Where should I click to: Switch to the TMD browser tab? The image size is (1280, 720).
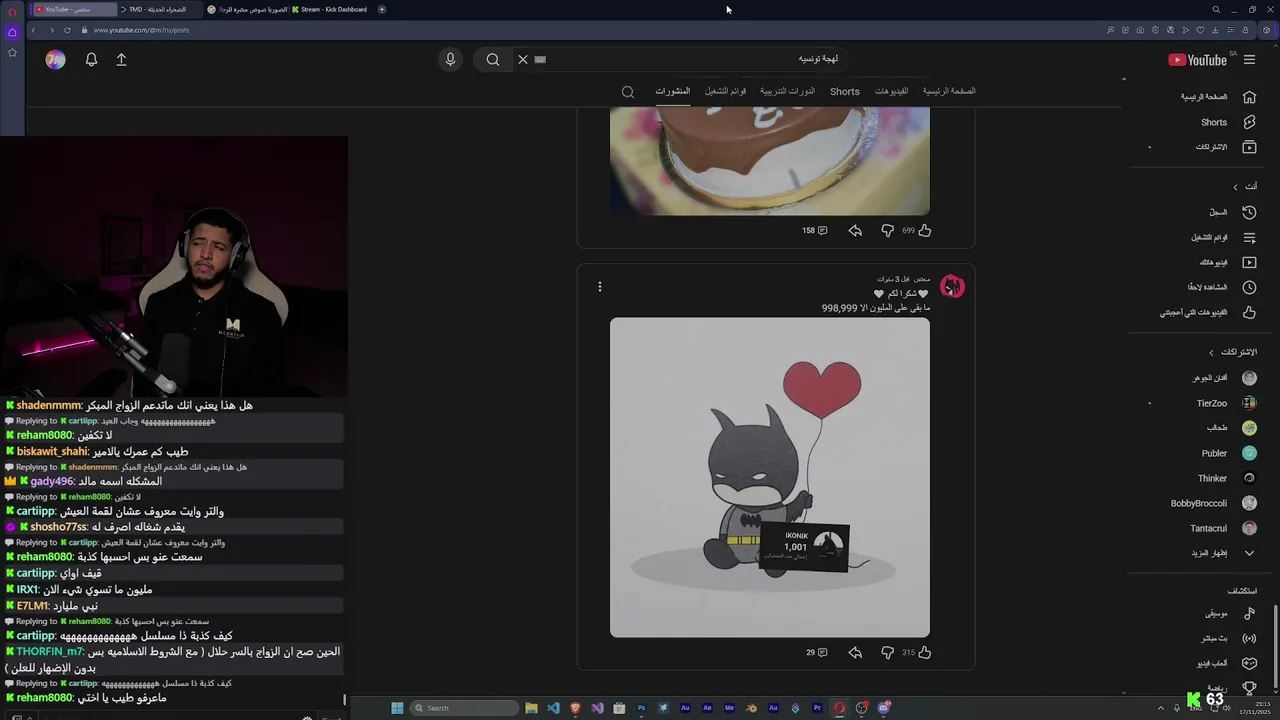coord(158,9)
